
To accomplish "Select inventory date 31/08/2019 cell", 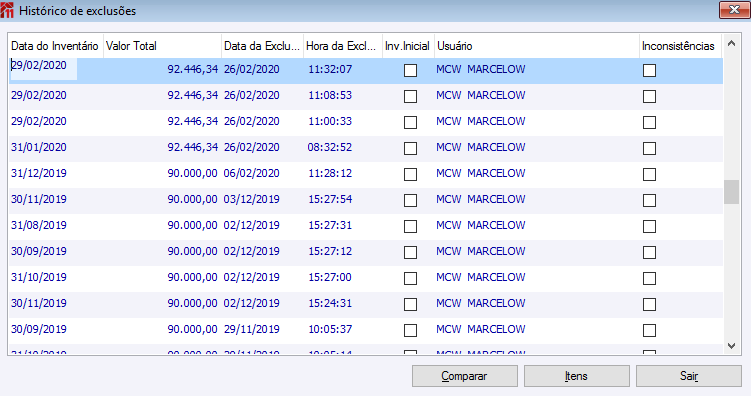I will pos(39,225).
